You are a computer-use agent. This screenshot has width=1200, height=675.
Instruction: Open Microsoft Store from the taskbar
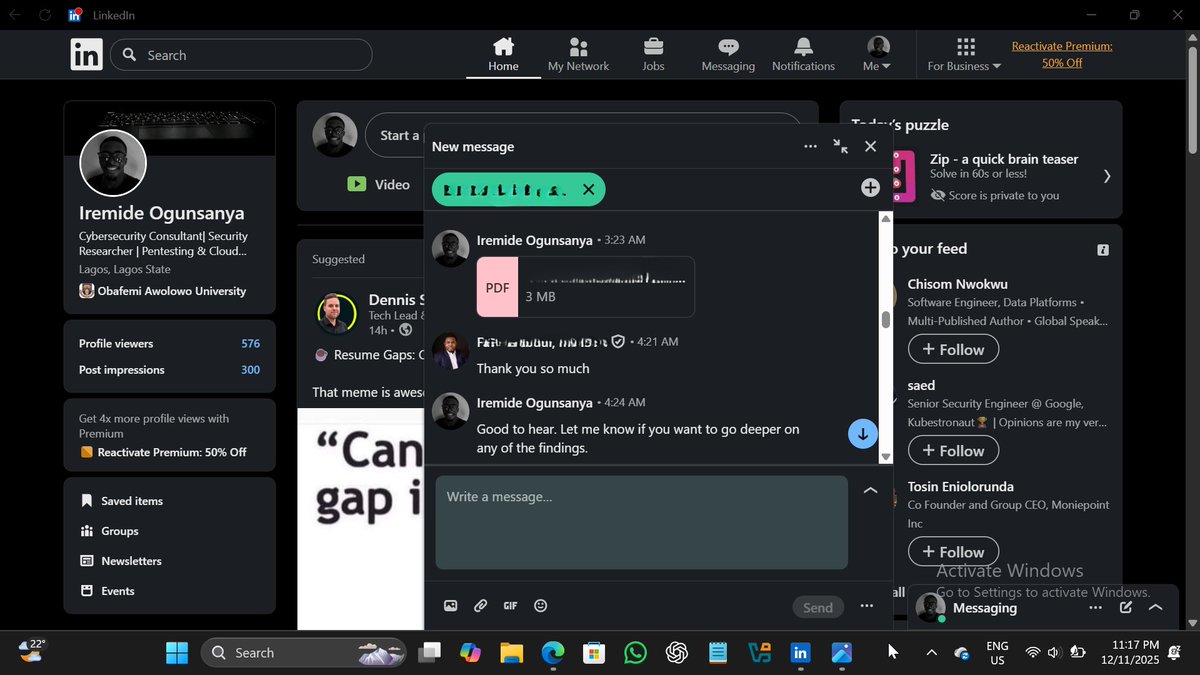click(594, 653)
